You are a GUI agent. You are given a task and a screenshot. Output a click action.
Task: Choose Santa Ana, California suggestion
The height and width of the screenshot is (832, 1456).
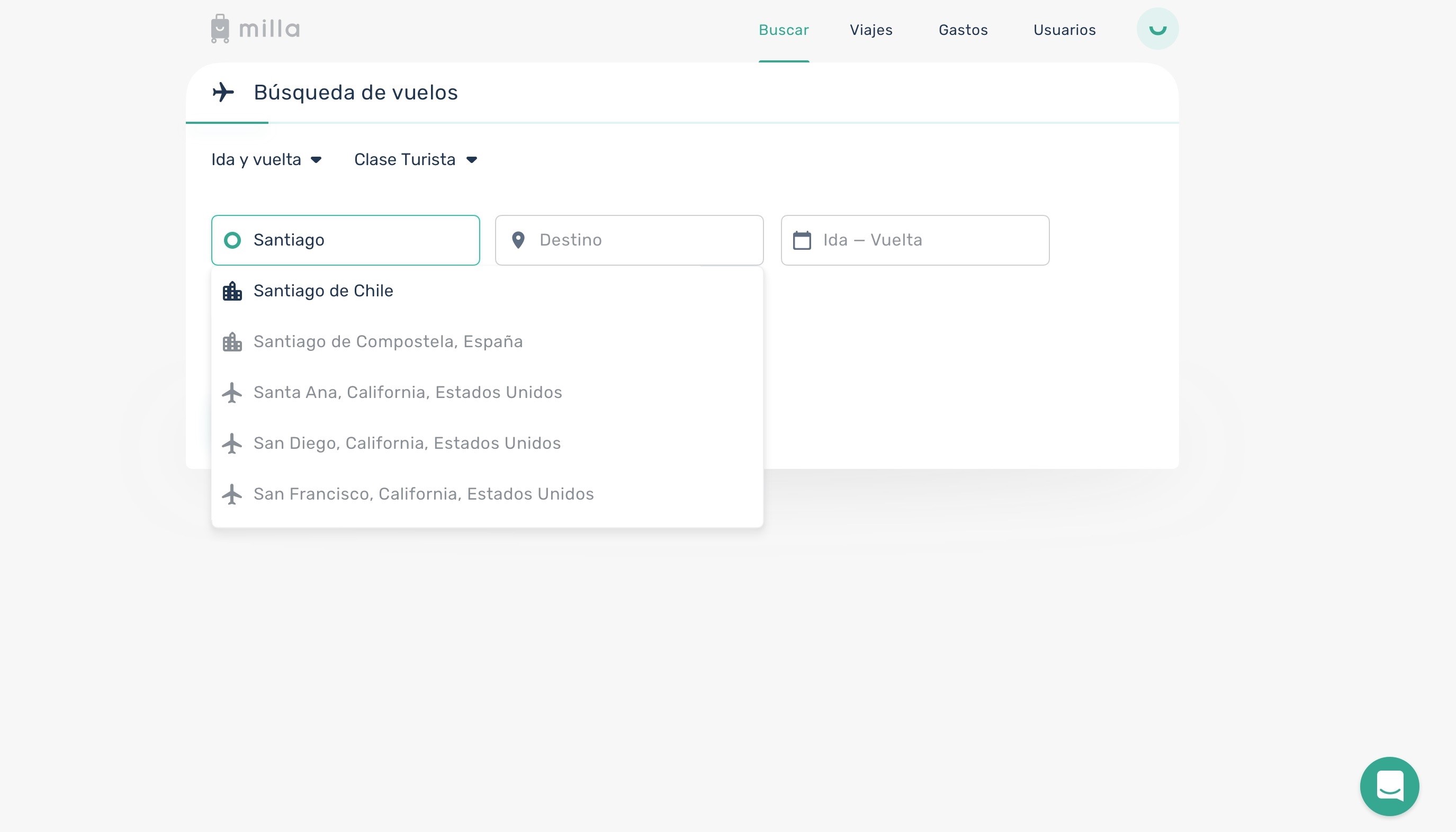tap(407, 393)
